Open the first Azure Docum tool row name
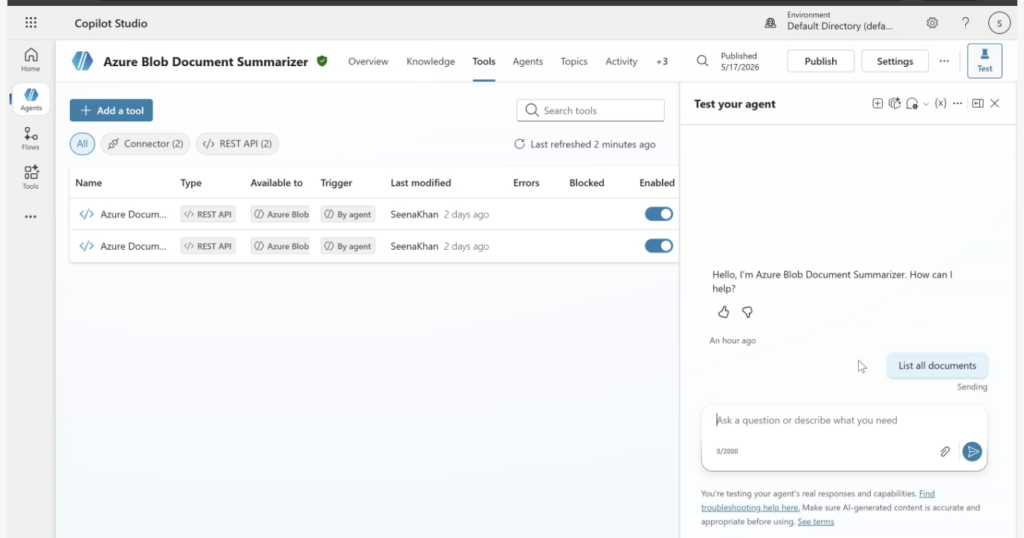1024x538 pixels. tap(133, 214)
